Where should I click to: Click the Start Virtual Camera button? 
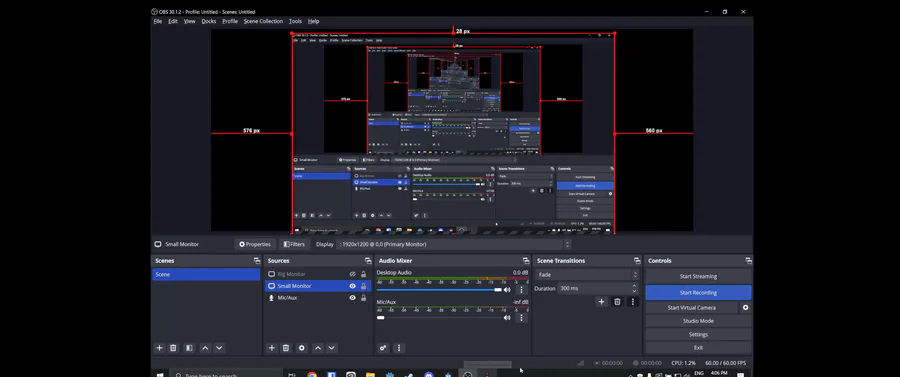pyautogui.click(x=692, y=308)
